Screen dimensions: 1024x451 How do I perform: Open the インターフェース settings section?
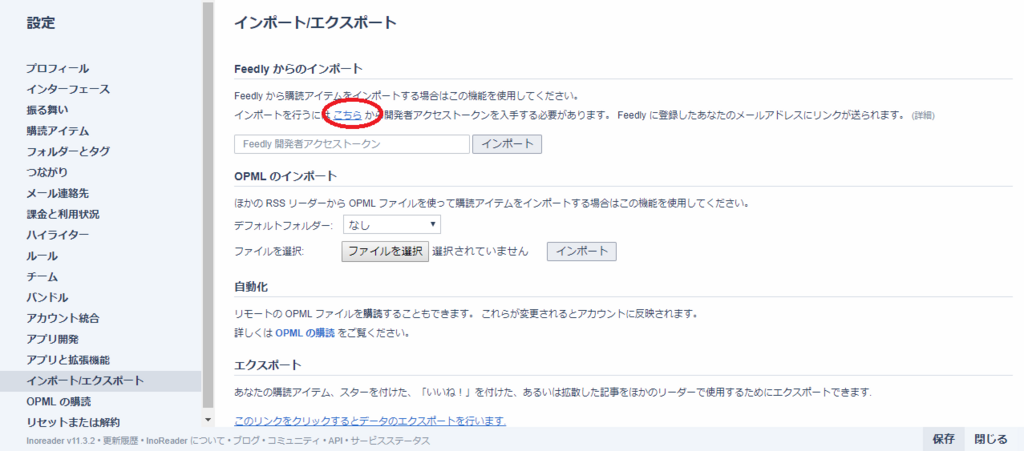pos(68,89)
